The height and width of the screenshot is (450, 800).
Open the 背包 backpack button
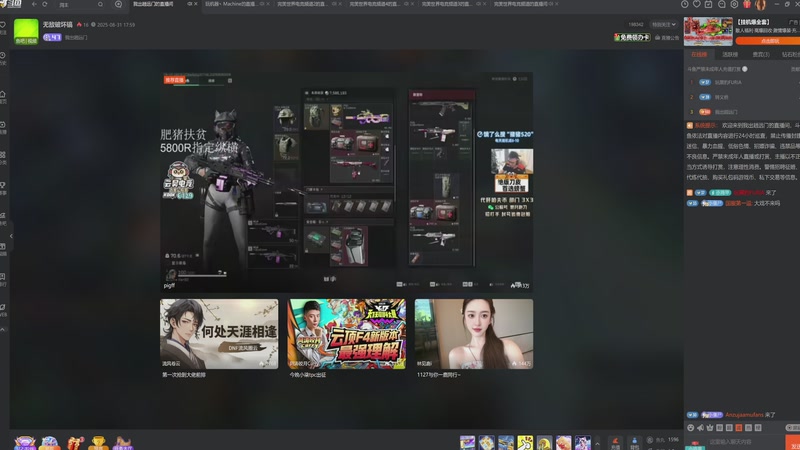point(634,443)
